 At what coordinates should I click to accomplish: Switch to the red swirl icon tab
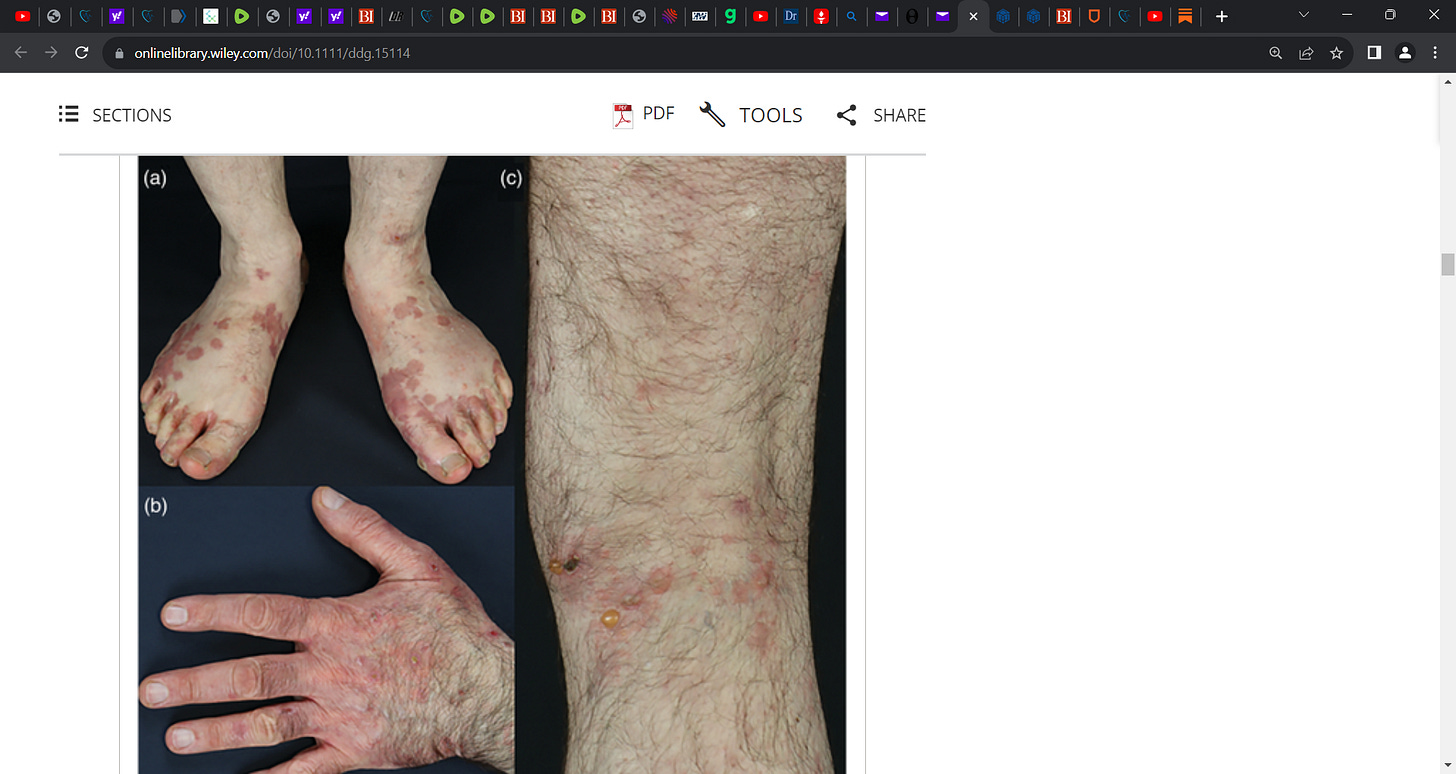click(669, 16)
